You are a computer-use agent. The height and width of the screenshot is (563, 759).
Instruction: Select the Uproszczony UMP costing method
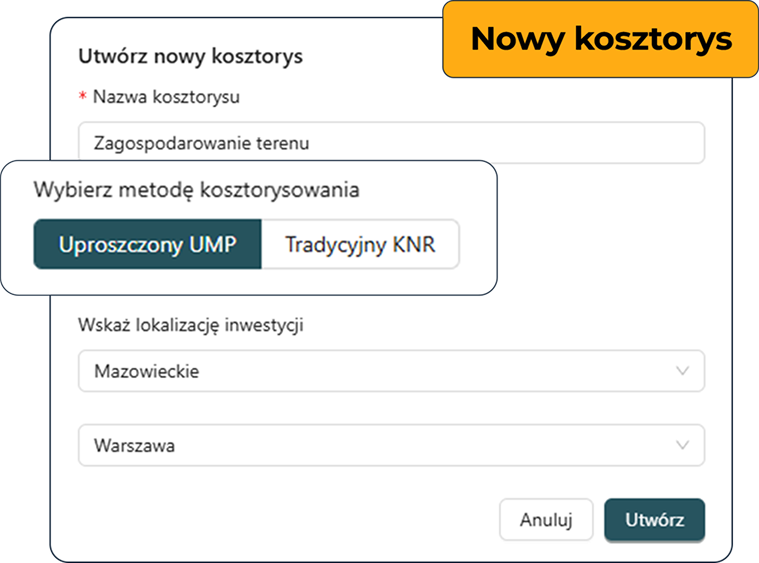(148, 245)
